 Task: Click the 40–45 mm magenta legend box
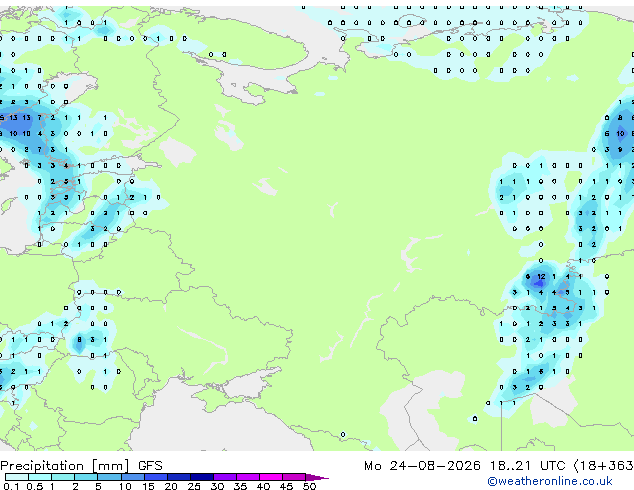tap(271, 477)
